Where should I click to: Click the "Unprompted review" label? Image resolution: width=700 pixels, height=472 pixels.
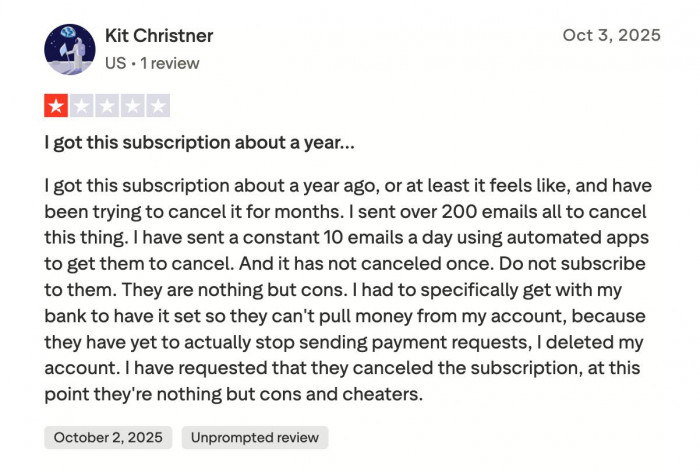(253, 437)
